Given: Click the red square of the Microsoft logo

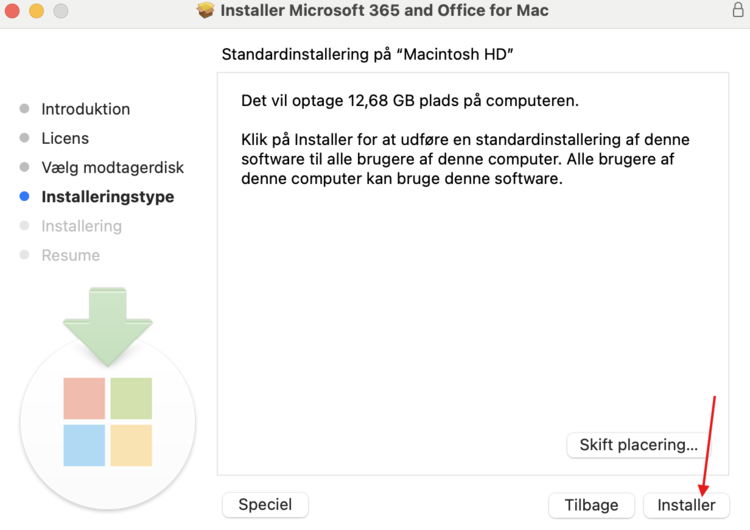Looking at the screenshot, I should tap(84, 398).
